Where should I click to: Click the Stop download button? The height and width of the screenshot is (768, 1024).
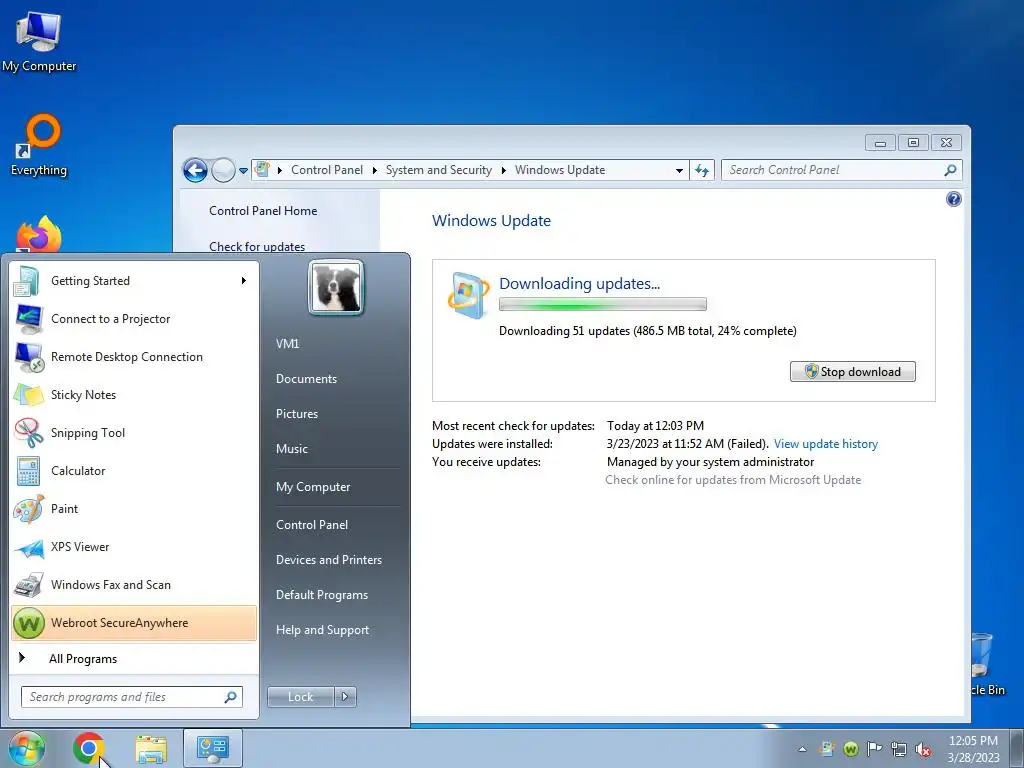852,372
